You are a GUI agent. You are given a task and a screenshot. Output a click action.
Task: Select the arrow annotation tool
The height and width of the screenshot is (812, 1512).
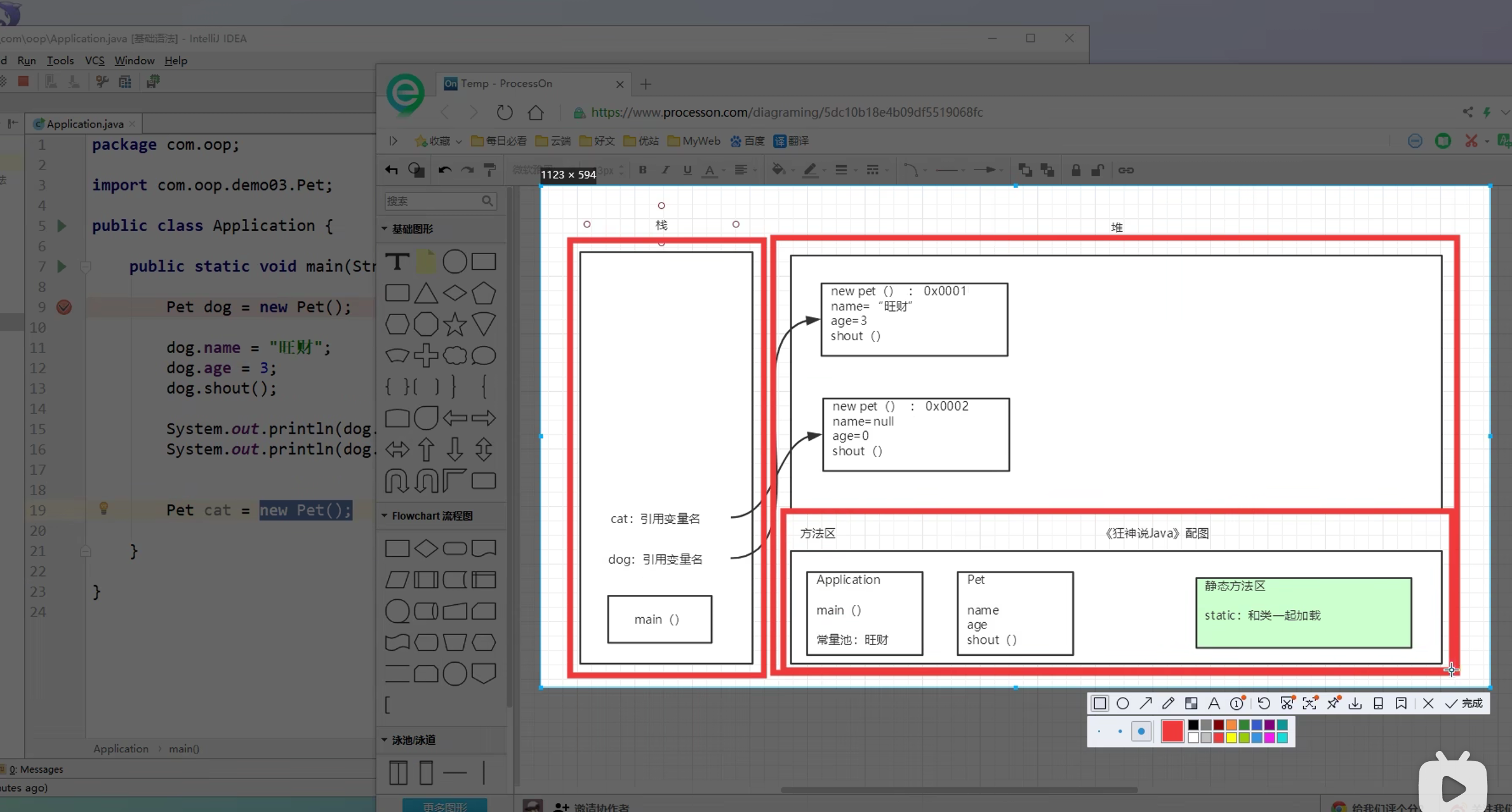point(1145,703)
